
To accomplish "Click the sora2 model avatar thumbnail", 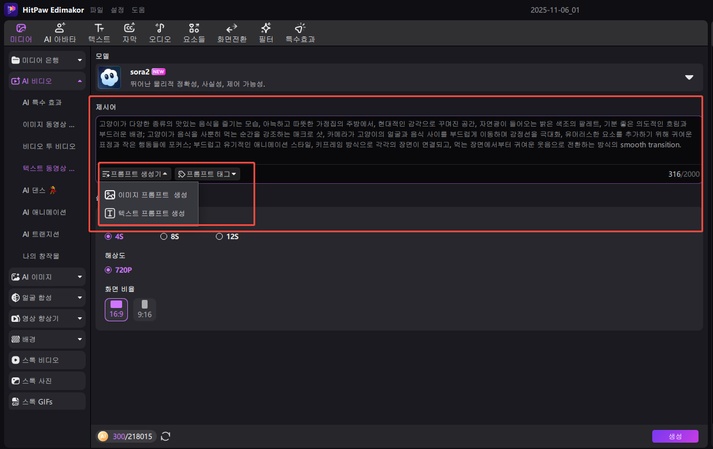I will (110, 78).
